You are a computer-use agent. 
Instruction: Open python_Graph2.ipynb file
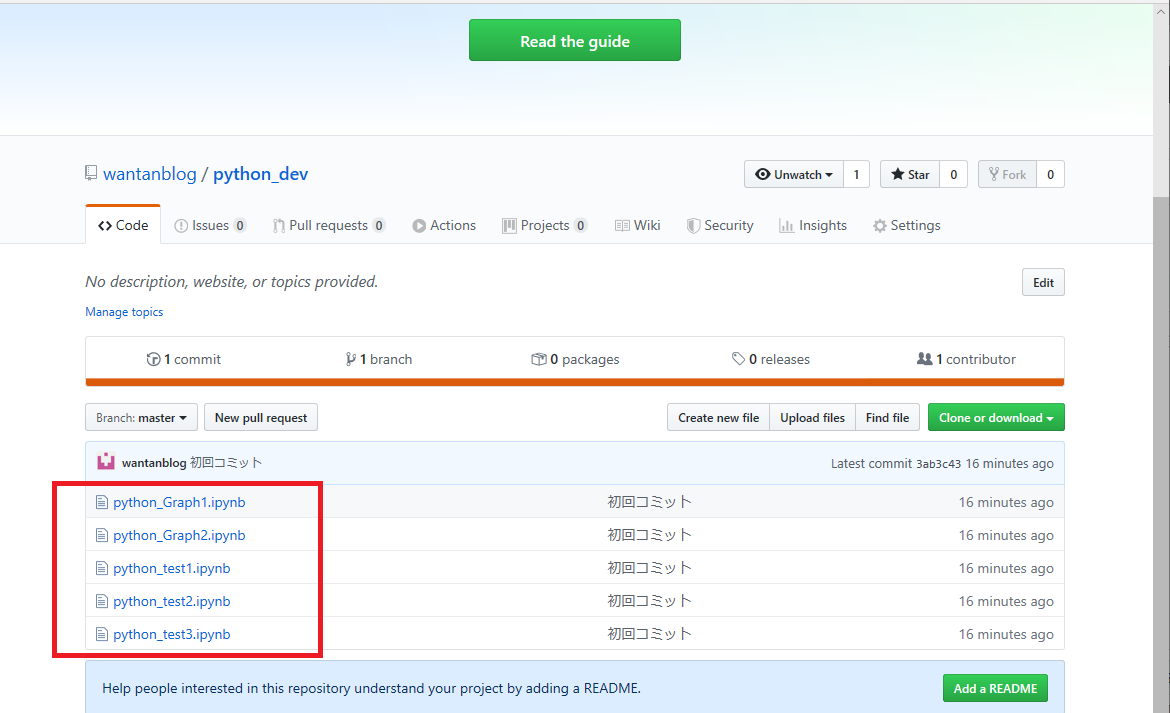[x=179, y=535]
